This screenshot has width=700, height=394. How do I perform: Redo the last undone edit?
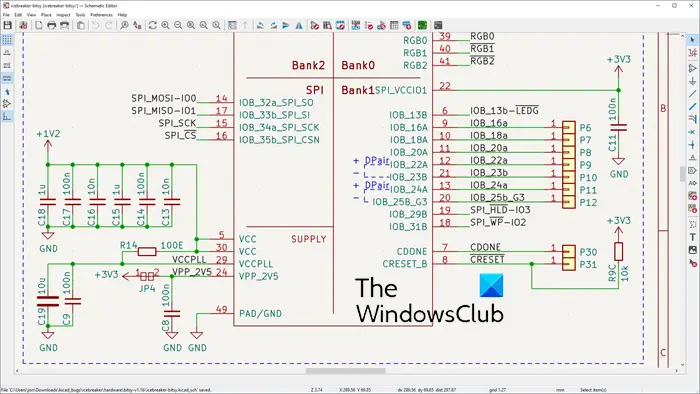point(108,25)
